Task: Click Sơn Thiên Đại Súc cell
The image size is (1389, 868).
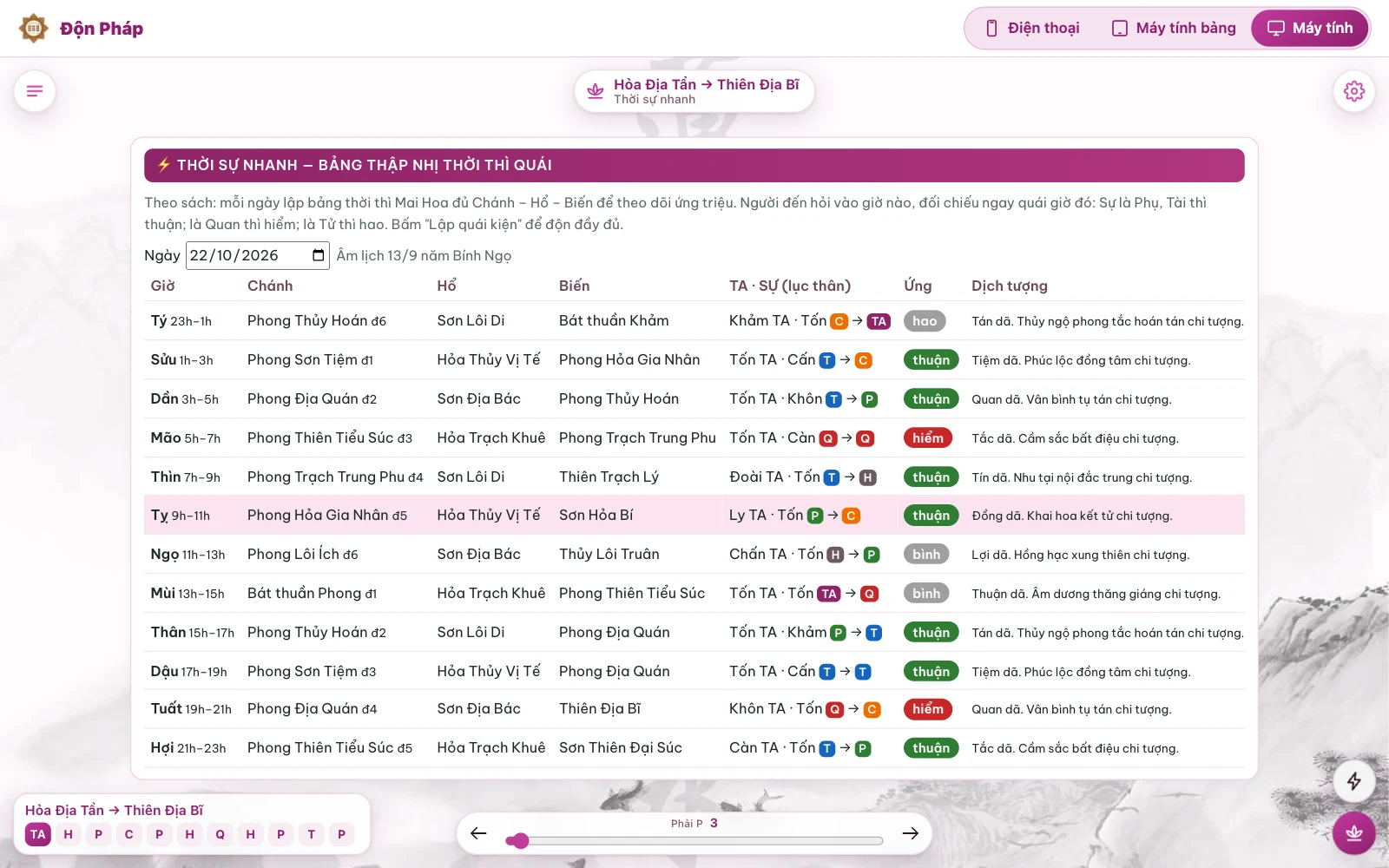Action: 621,748
